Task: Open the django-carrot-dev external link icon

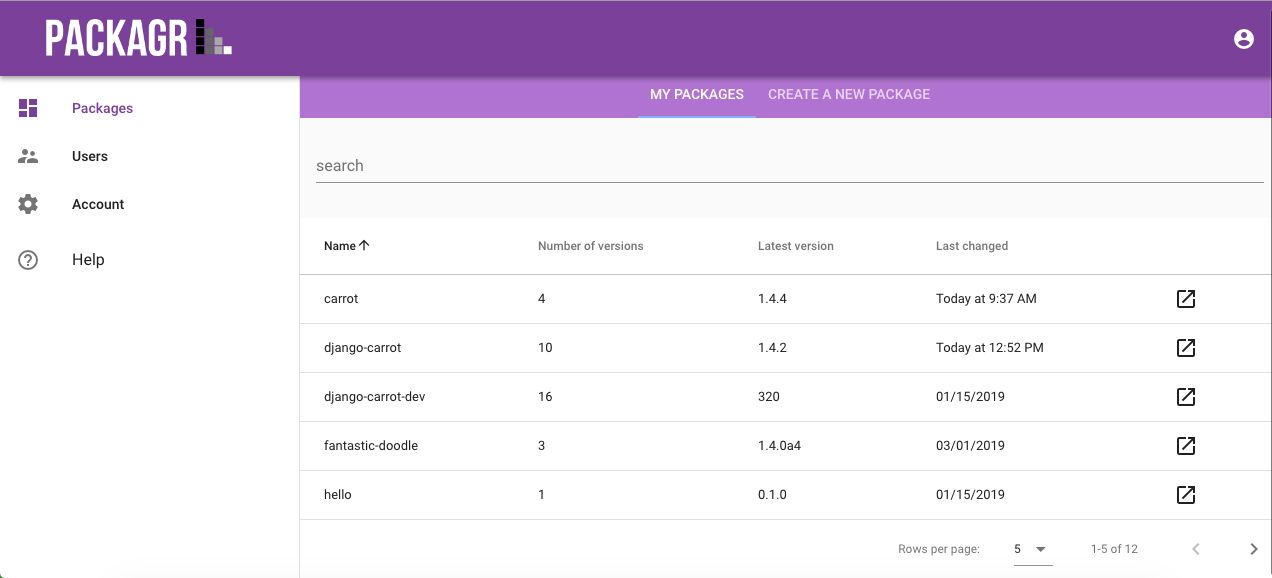Action: [1185, 396]
